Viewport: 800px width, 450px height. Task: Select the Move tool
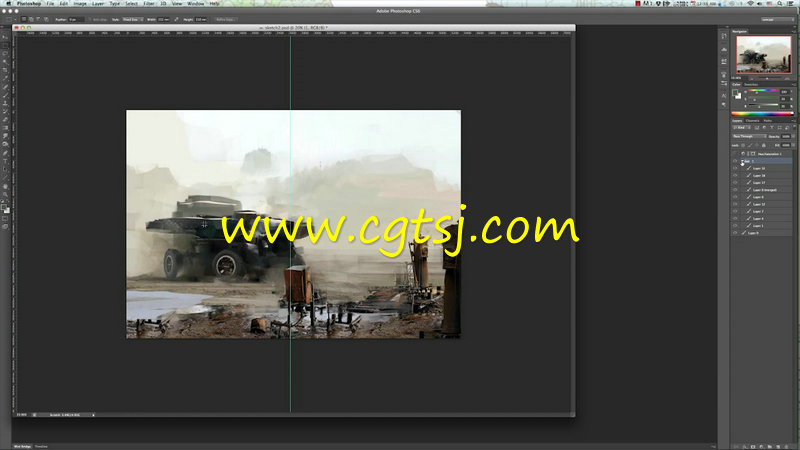tap(5, 36)
